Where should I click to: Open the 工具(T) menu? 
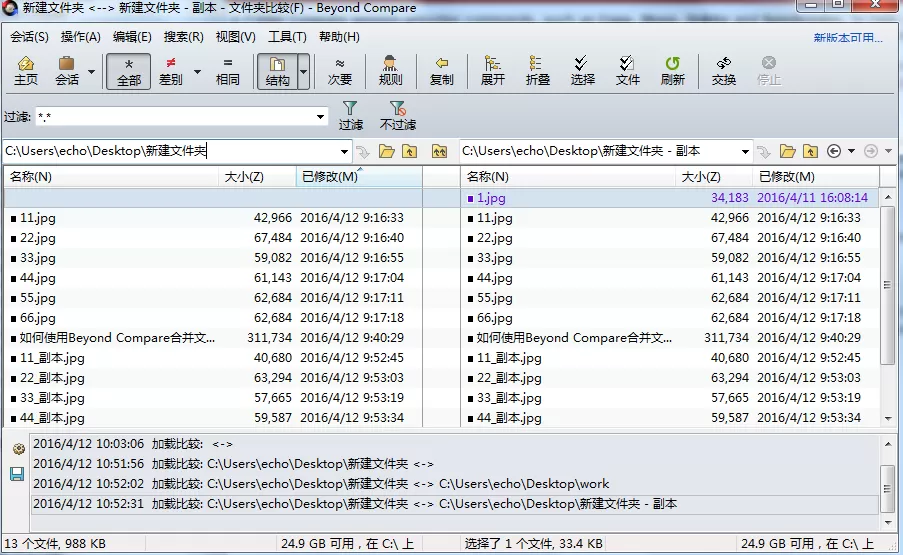(287, 37)
